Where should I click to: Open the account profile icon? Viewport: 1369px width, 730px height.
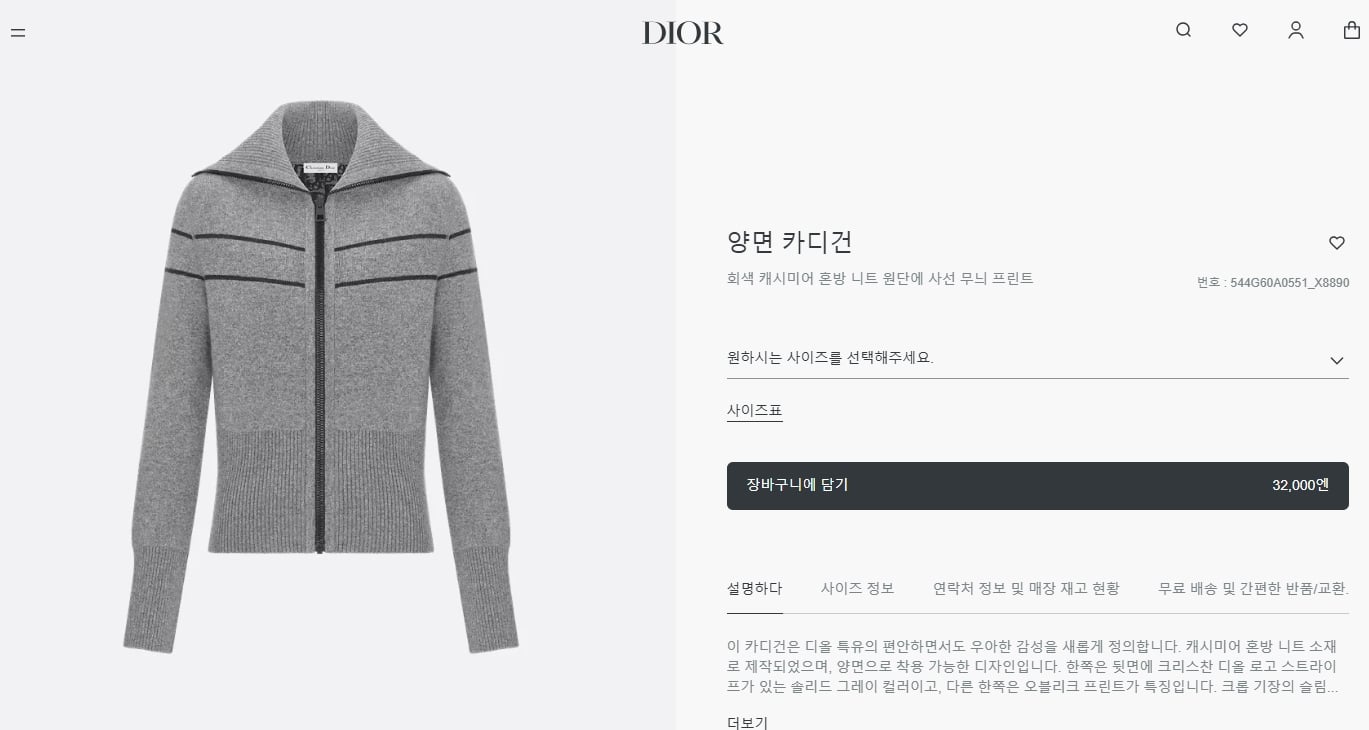tap(1296, 30)
